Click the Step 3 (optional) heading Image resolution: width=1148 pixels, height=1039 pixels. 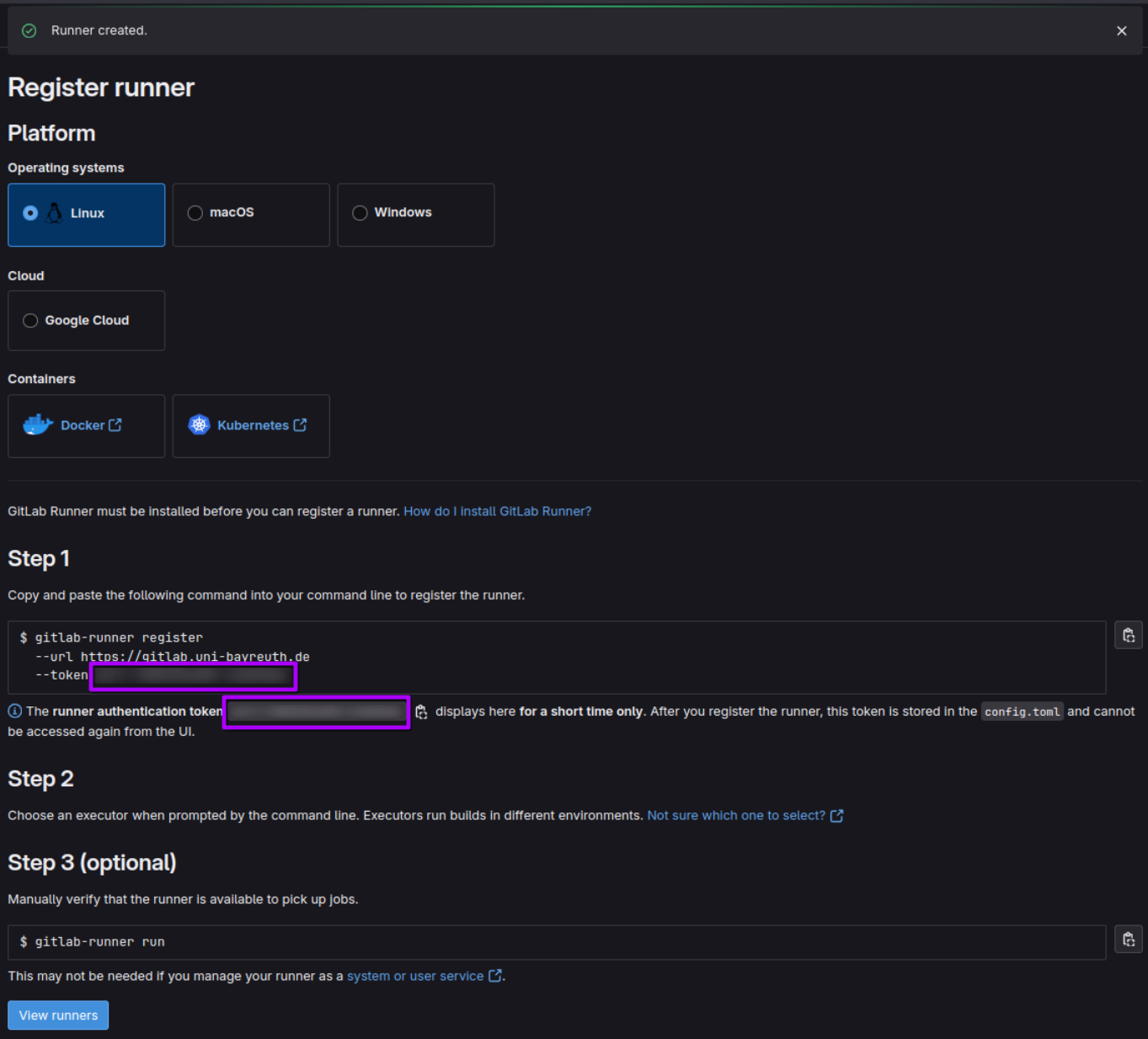tap(92, 863)
